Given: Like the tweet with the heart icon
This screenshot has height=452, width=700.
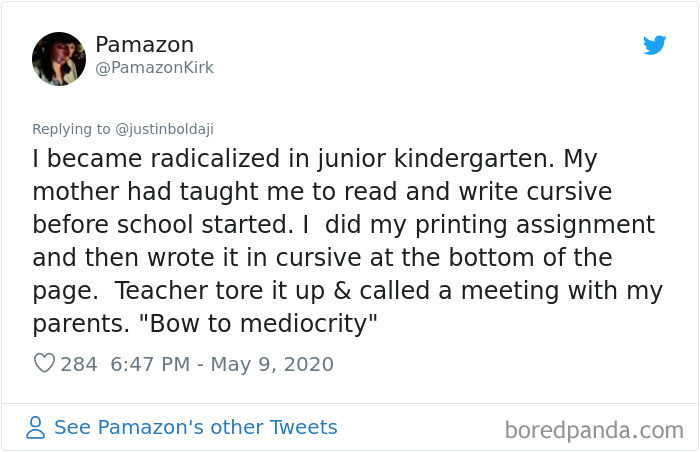Looking at the screenshot, I should tap(44, 364).
